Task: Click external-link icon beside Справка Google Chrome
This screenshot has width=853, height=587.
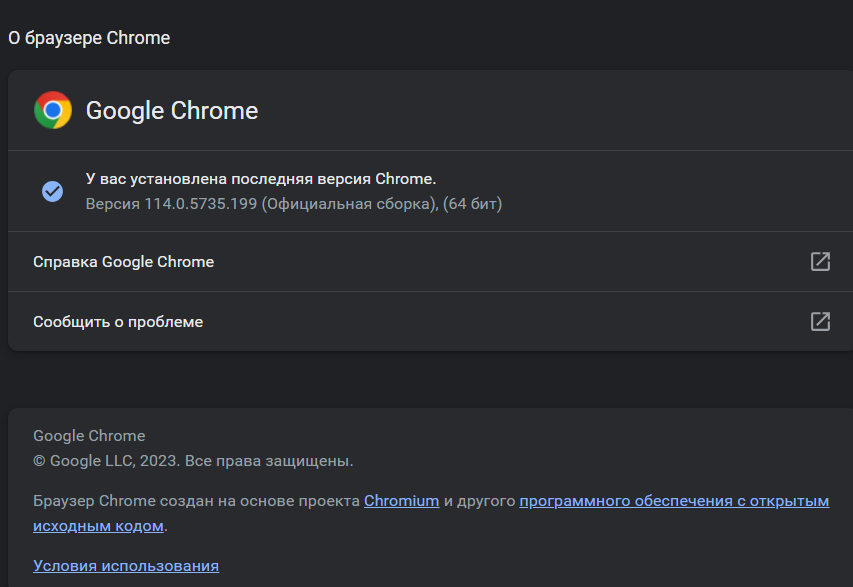Action: coord(820,262)
